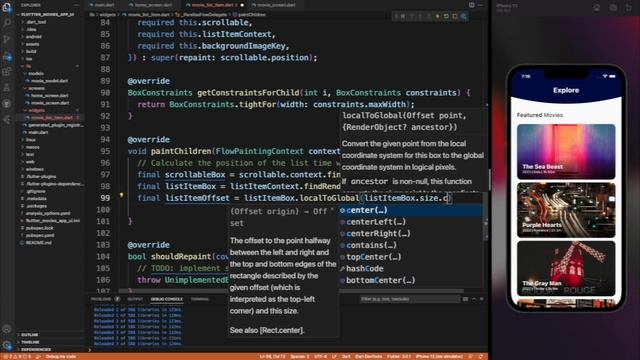This screenshot has height=360, width=640.
Task: Tap The Sea Beast movie card in simulator
Action: (566, 151)
